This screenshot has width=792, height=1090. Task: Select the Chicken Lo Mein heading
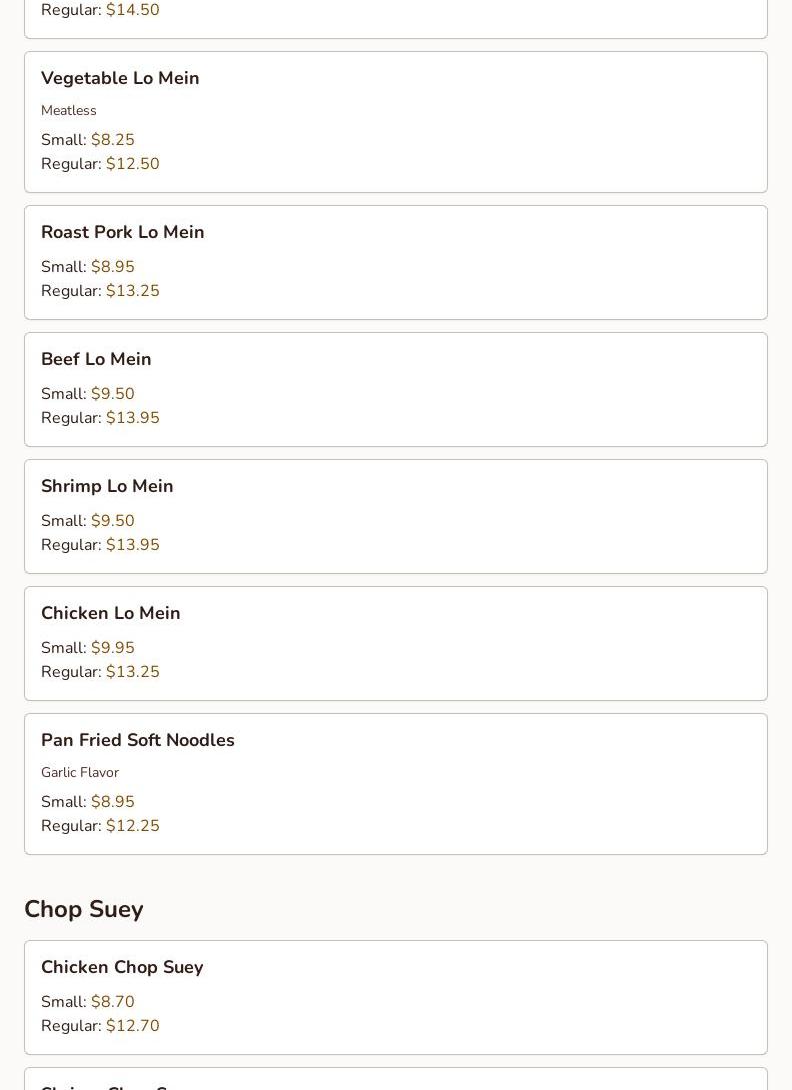(x=111, y=612)
